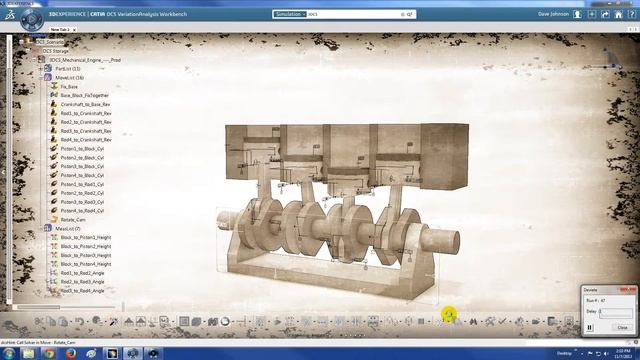Screen dimensions: 640x360
Task: Open Firefox from the taskbar
Action: [71, 353]
